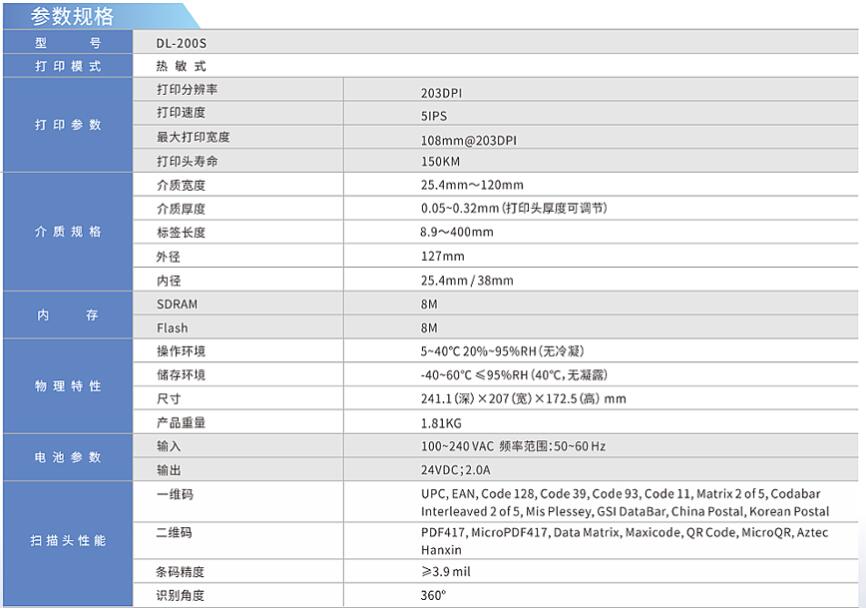This screenshot has height=613, width=866.
Task: Click the 扫描头性能 category cell
Action: [68, 541]
